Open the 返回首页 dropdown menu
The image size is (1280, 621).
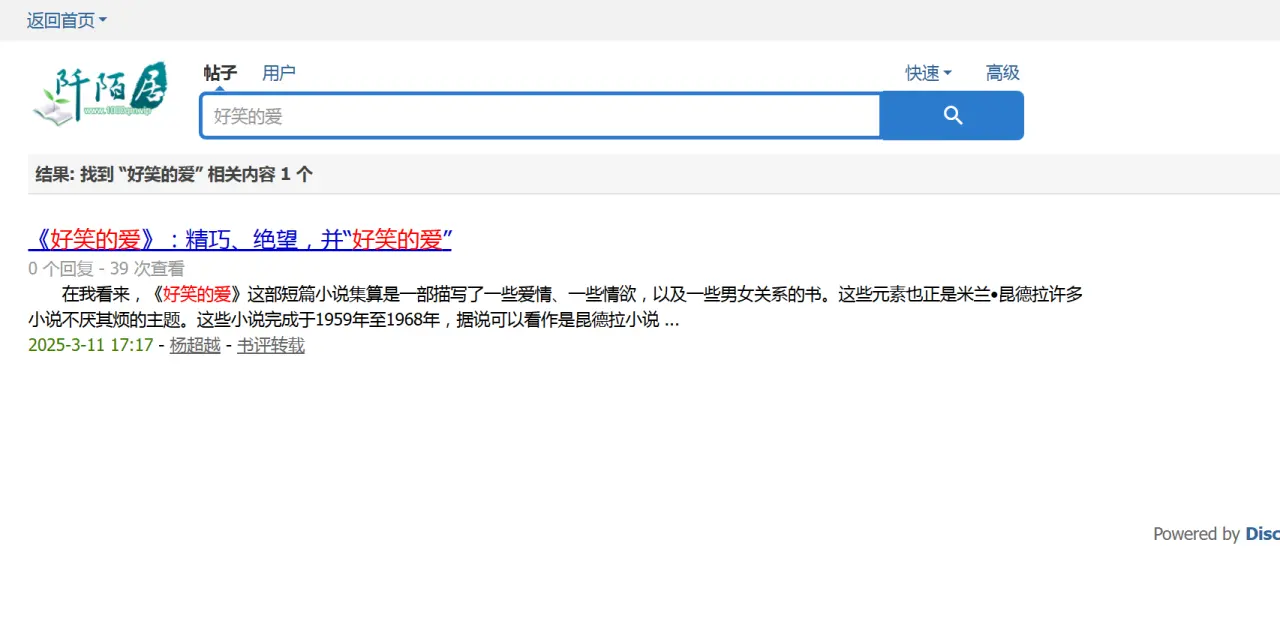[66, 20]
